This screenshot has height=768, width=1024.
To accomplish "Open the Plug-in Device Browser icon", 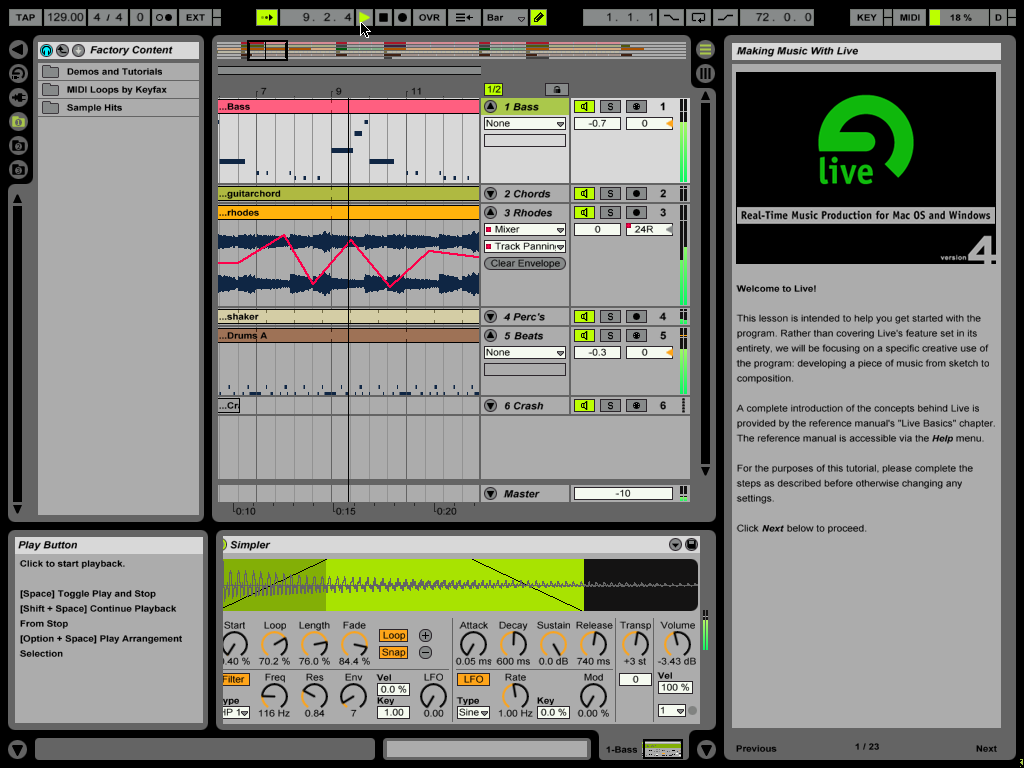I will click(x=18, y=97).
